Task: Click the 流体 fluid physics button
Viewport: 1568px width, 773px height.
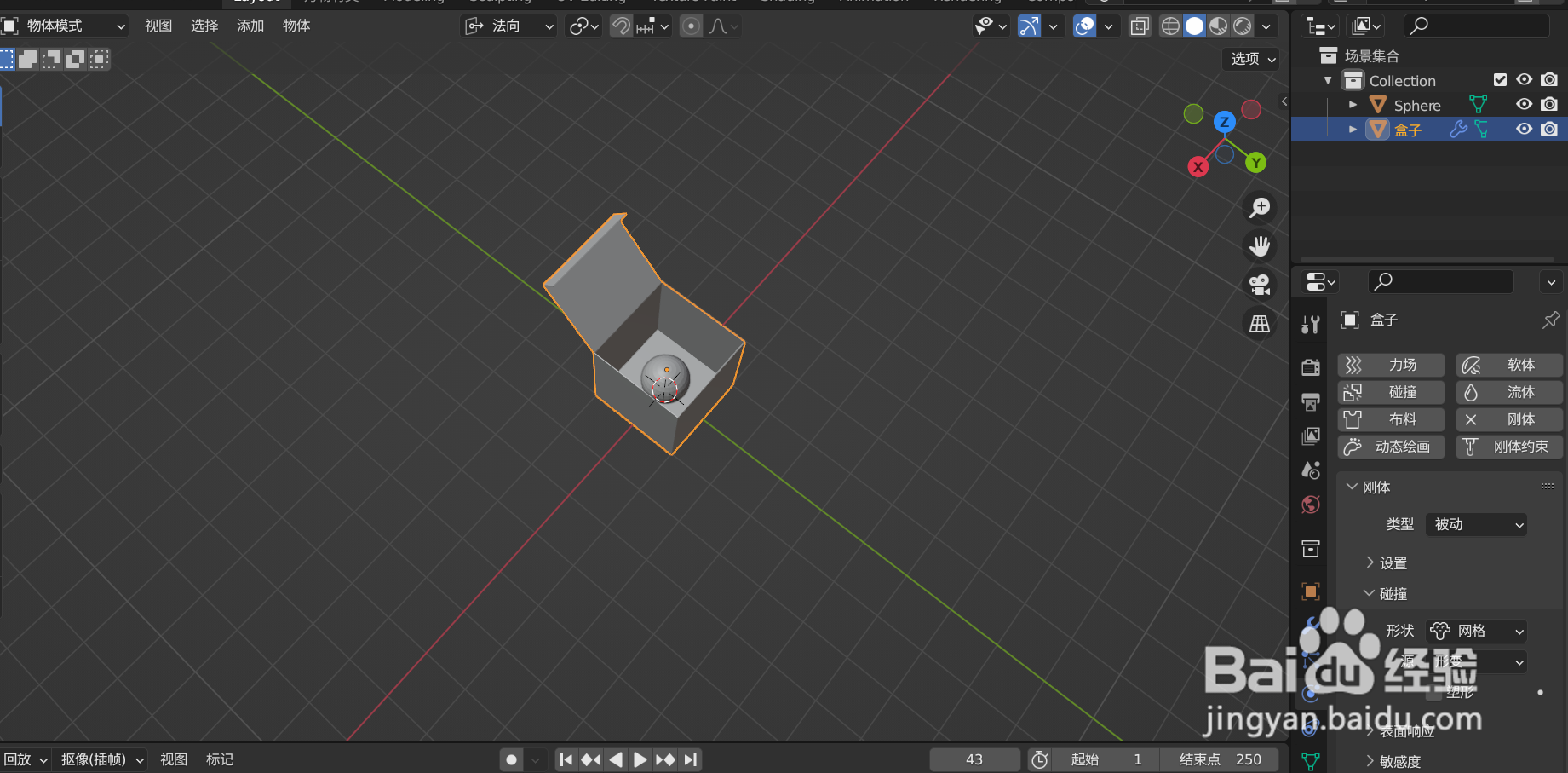Action: (x=1509, y=392)
